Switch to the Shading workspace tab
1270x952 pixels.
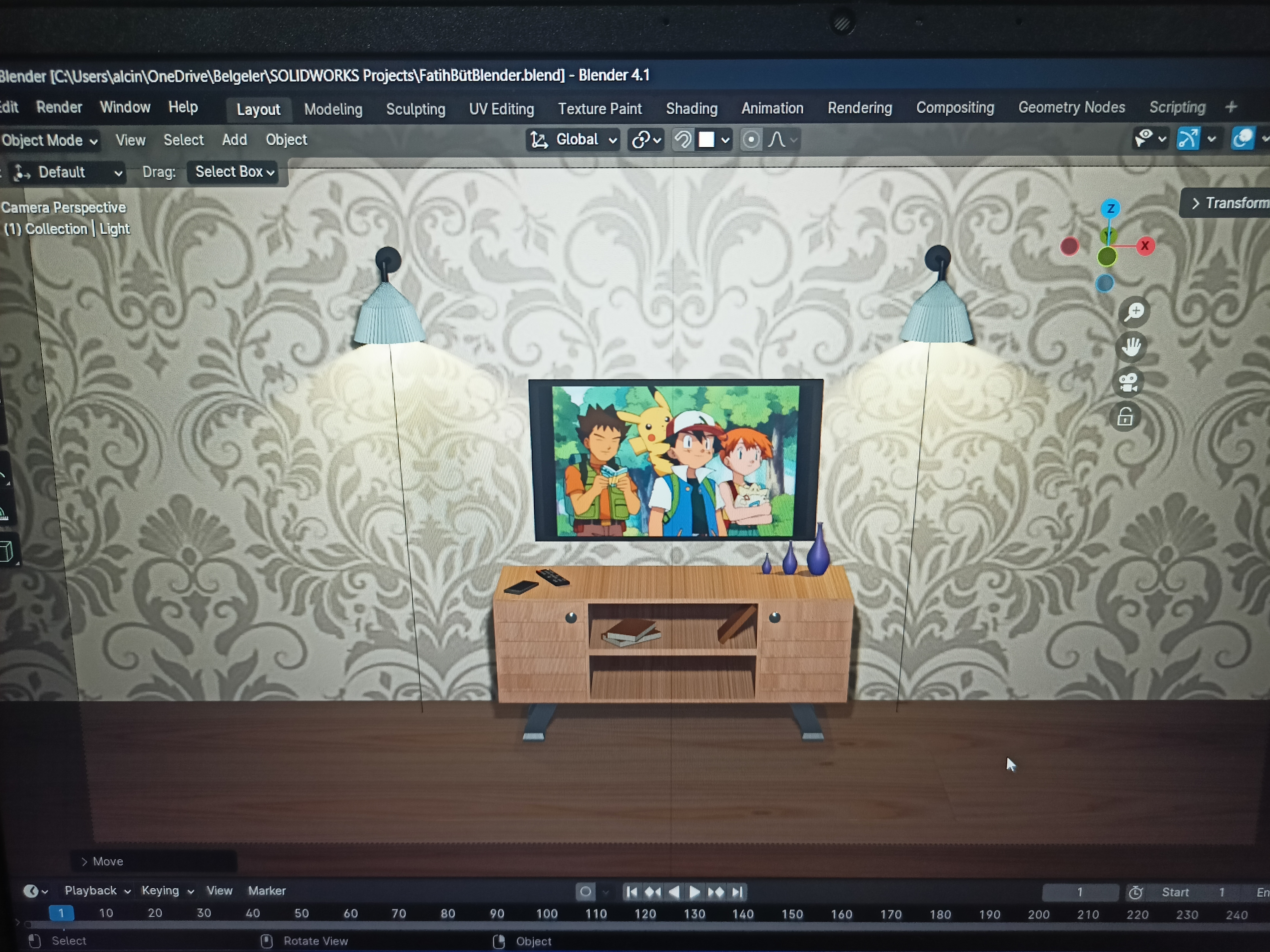[x=692, y=109]
